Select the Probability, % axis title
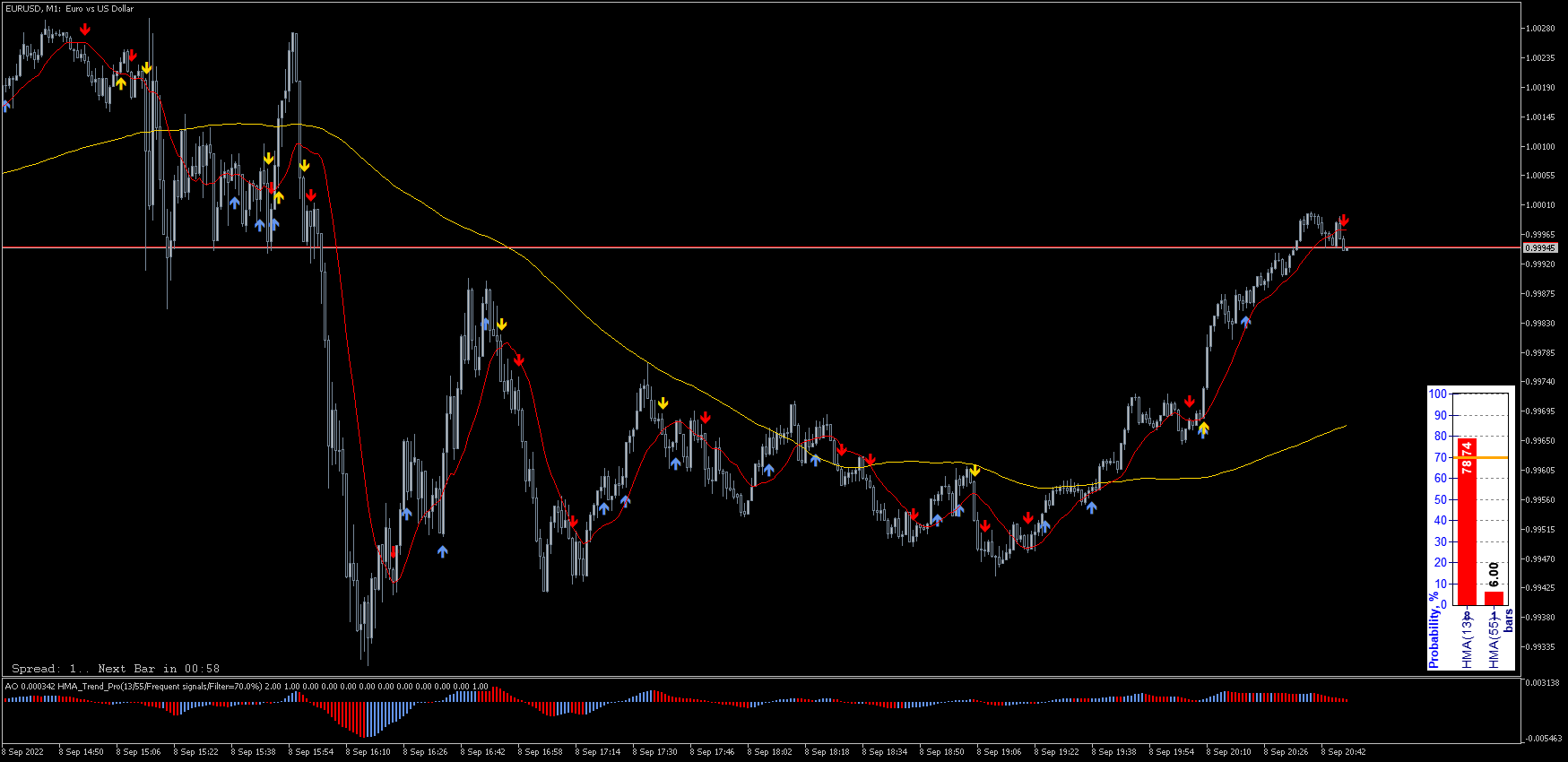 point(1434,629)
